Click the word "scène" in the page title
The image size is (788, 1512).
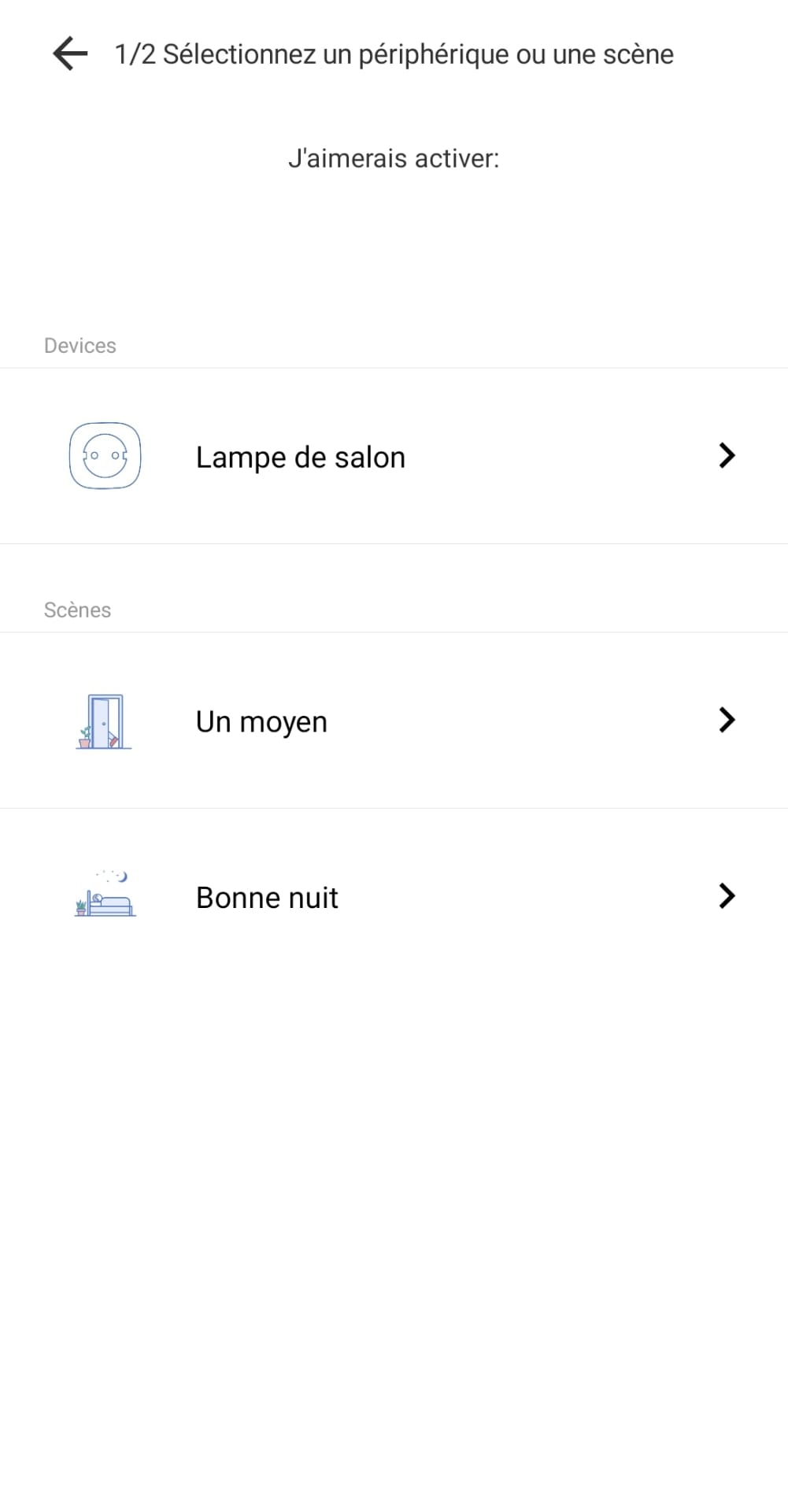638,54
